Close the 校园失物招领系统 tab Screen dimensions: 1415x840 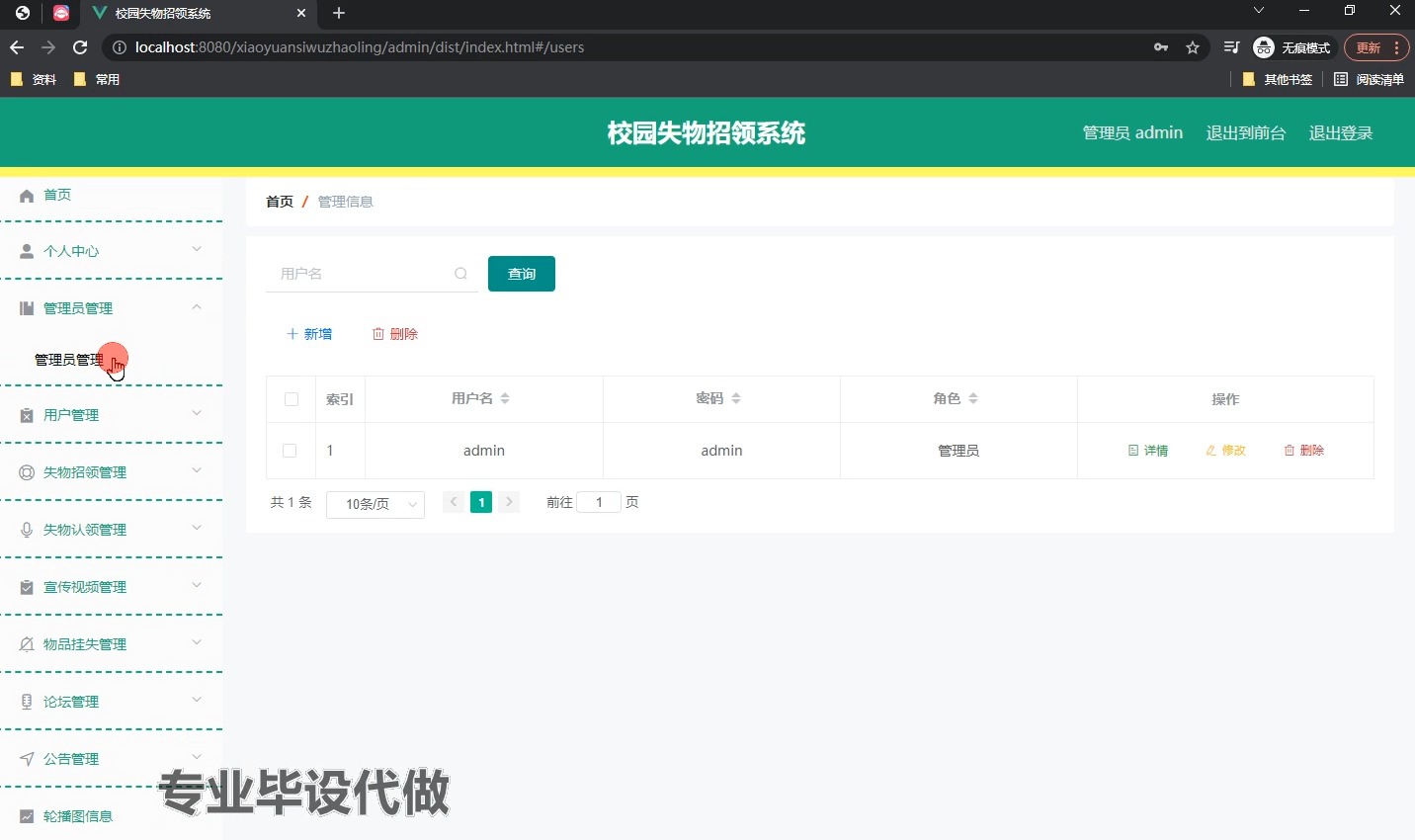(301, 13)
